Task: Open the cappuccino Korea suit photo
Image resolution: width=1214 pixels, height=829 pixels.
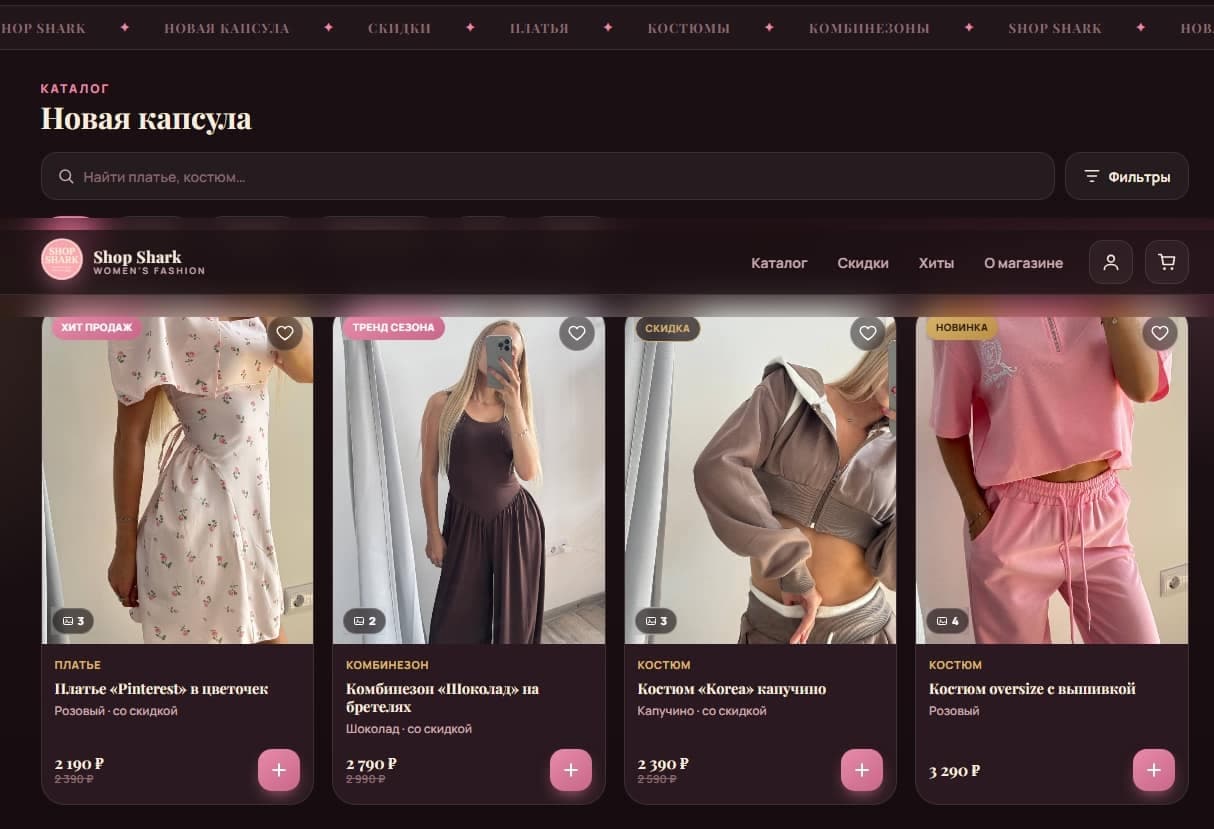Action: [760, 480]
